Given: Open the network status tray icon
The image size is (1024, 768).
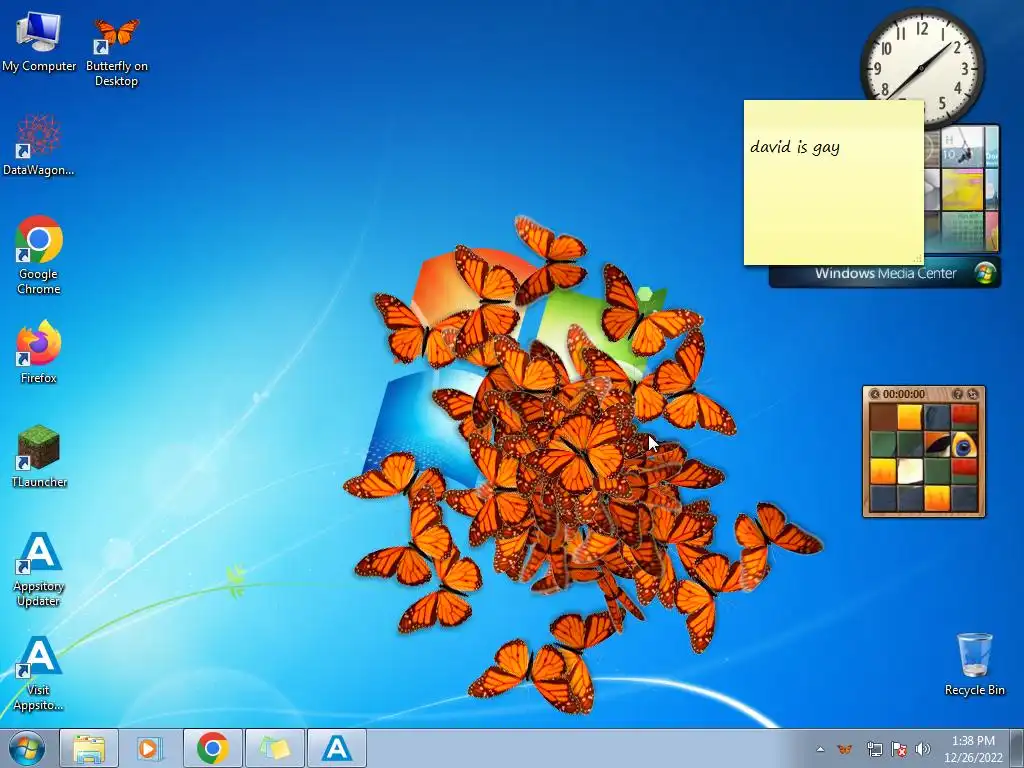Looking at the screenshot, I should [874, 749].
